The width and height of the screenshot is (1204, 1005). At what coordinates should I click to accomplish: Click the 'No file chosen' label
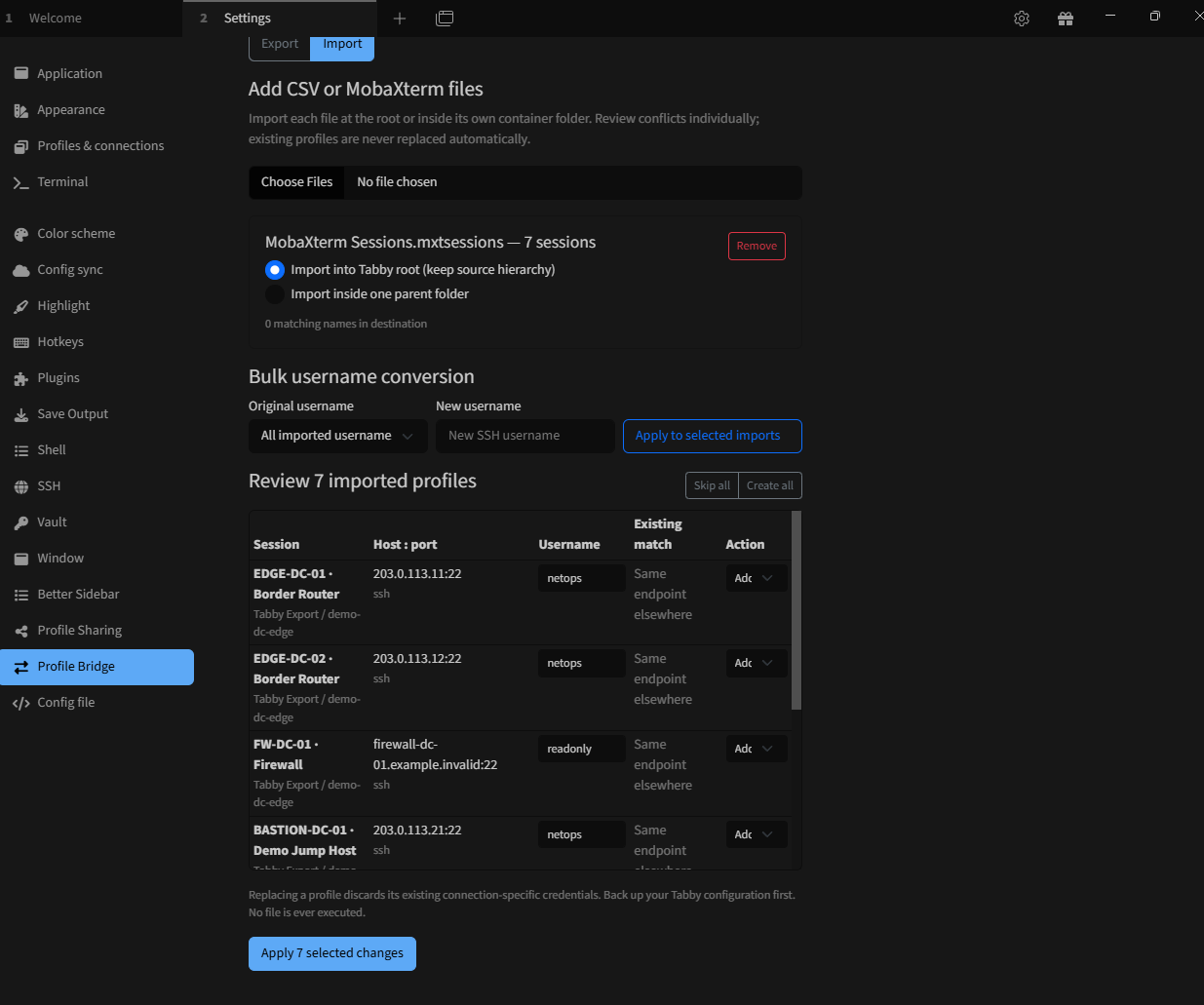(397, 182)
